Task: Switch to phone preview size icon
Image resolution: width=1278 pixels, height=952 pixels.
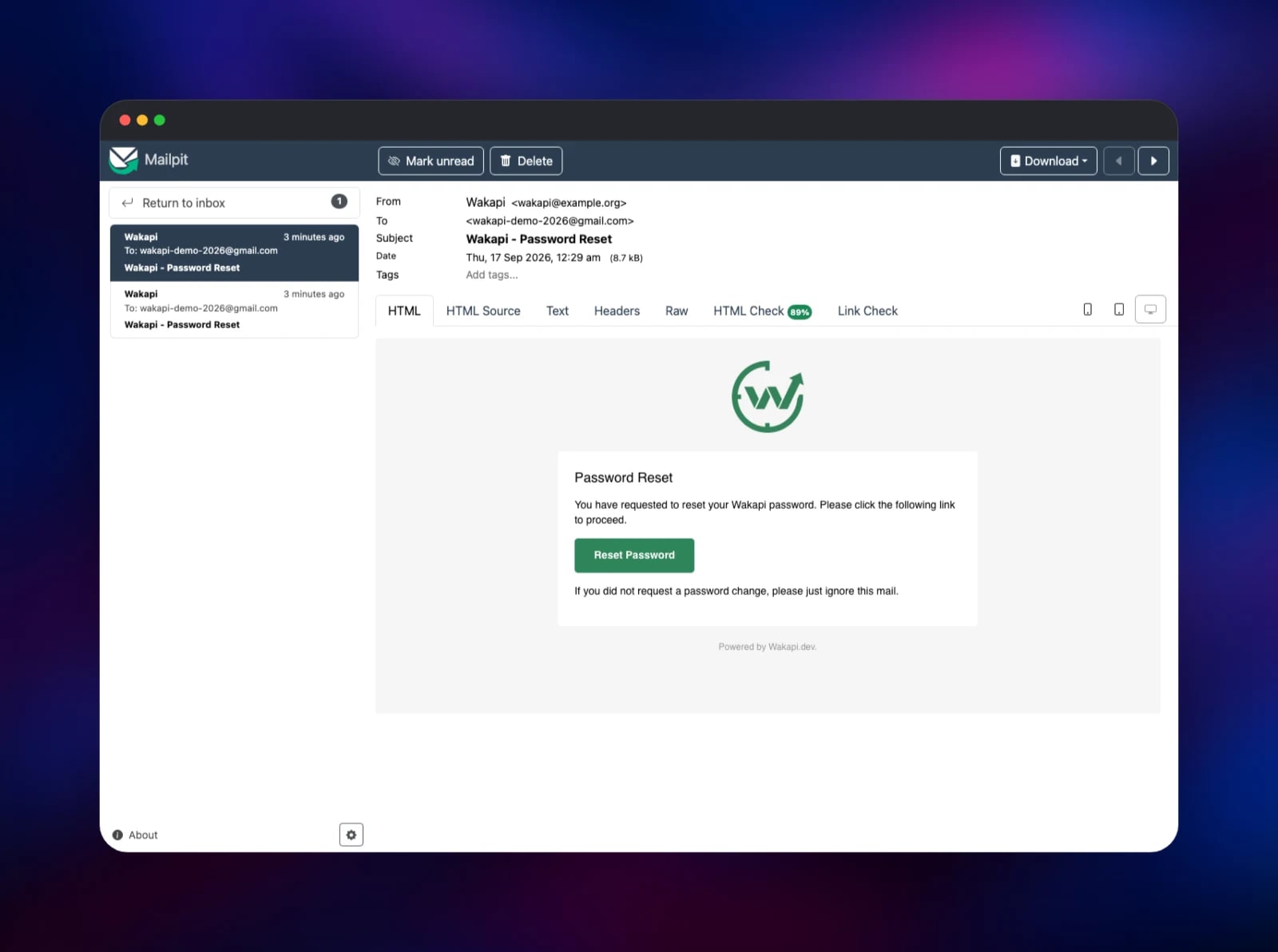Action: [1087, 310]
